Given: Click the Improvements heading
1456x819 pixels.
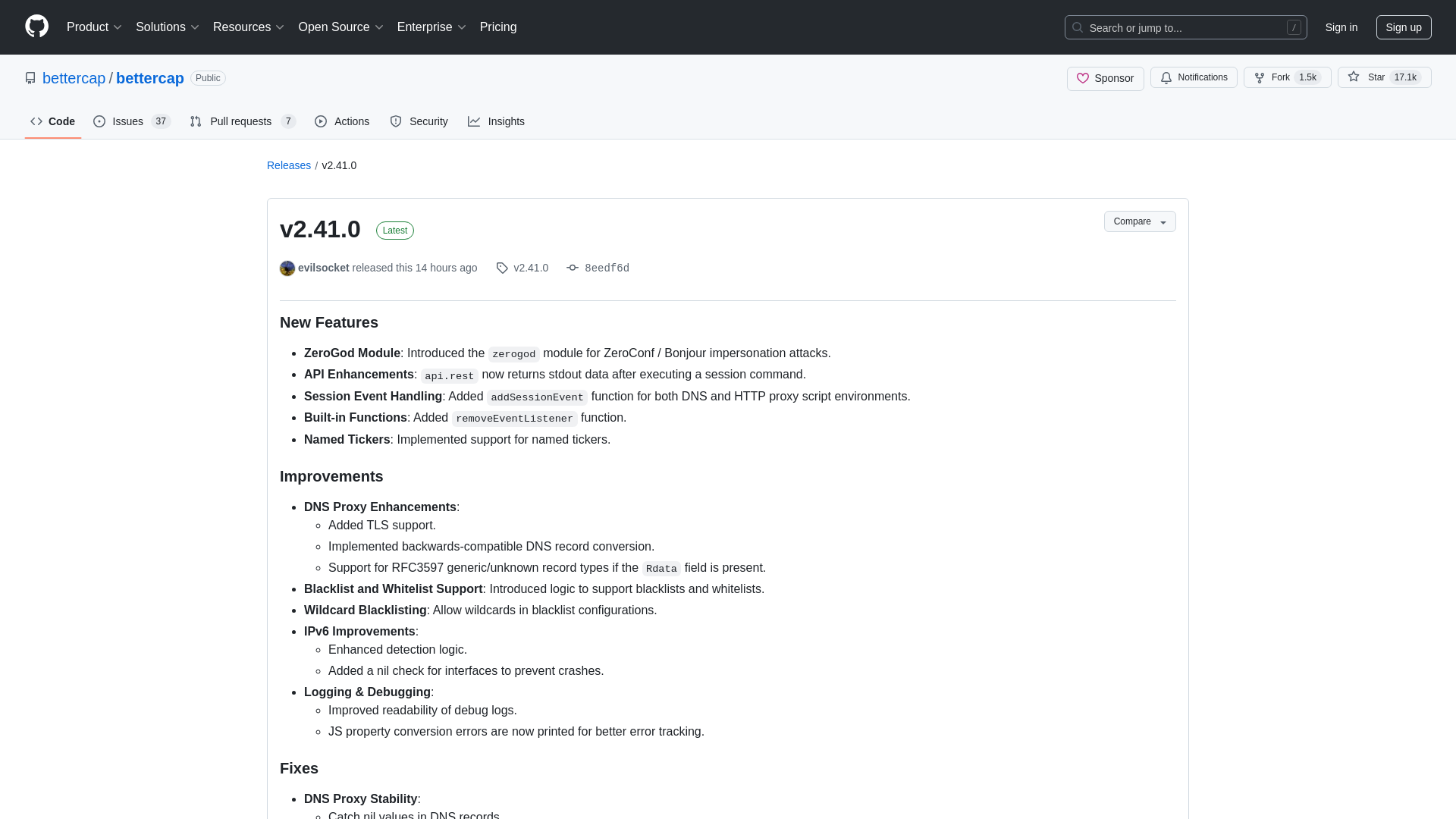Looking at the screenshot, I should (331, 476).
